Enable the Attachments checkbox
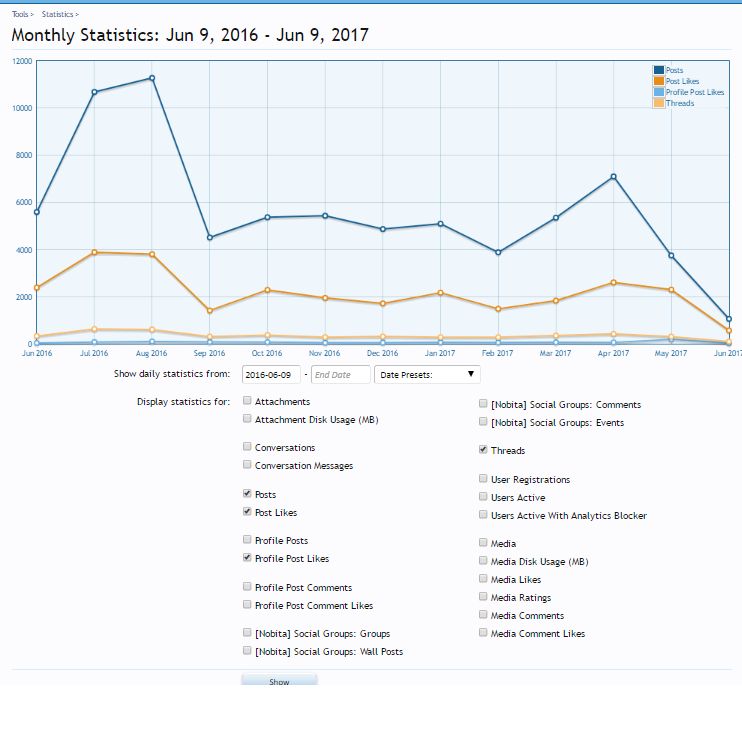 (247, 401)
